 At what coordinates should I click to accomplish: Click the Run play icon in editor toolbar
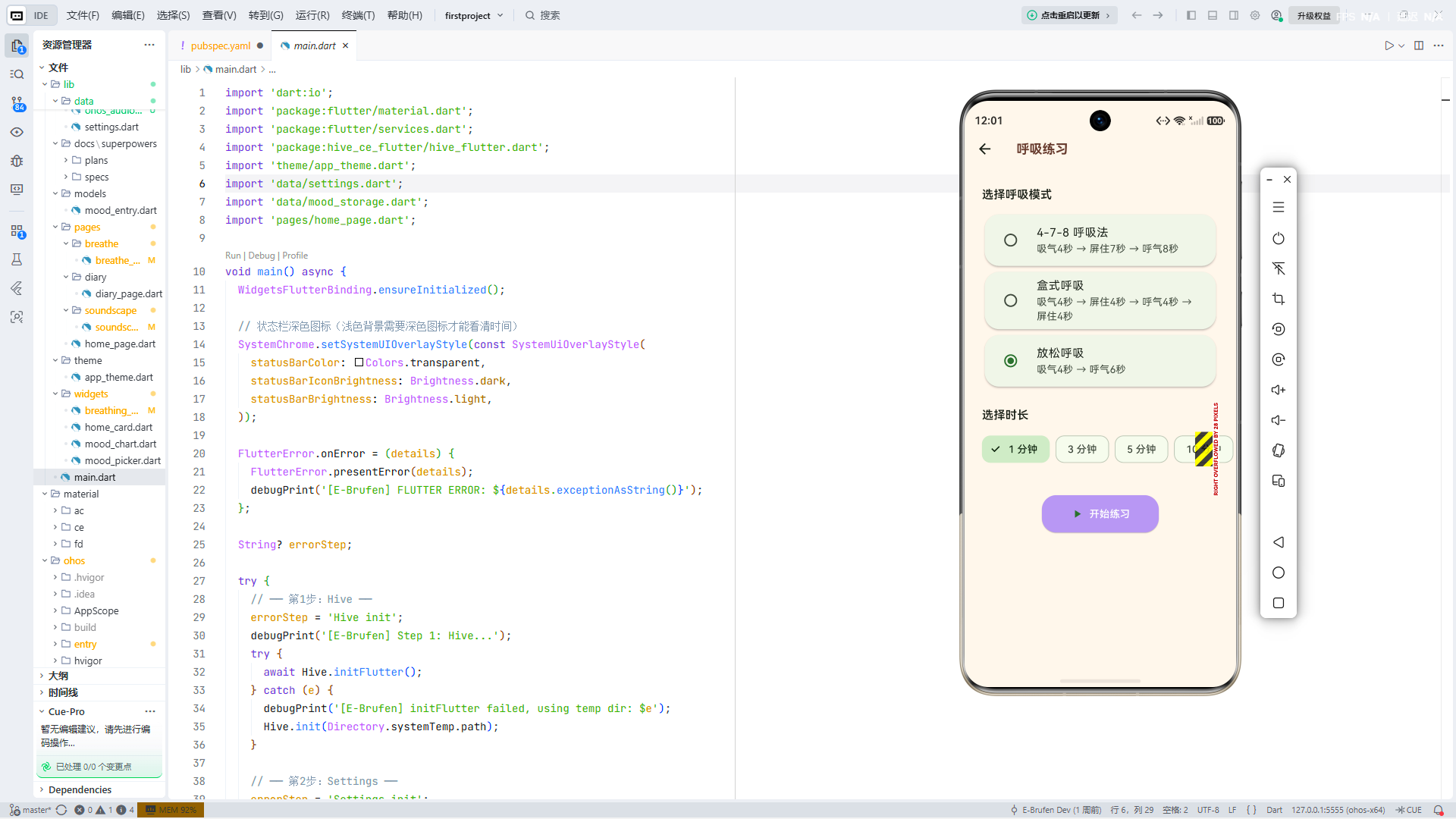(1389, 45)
